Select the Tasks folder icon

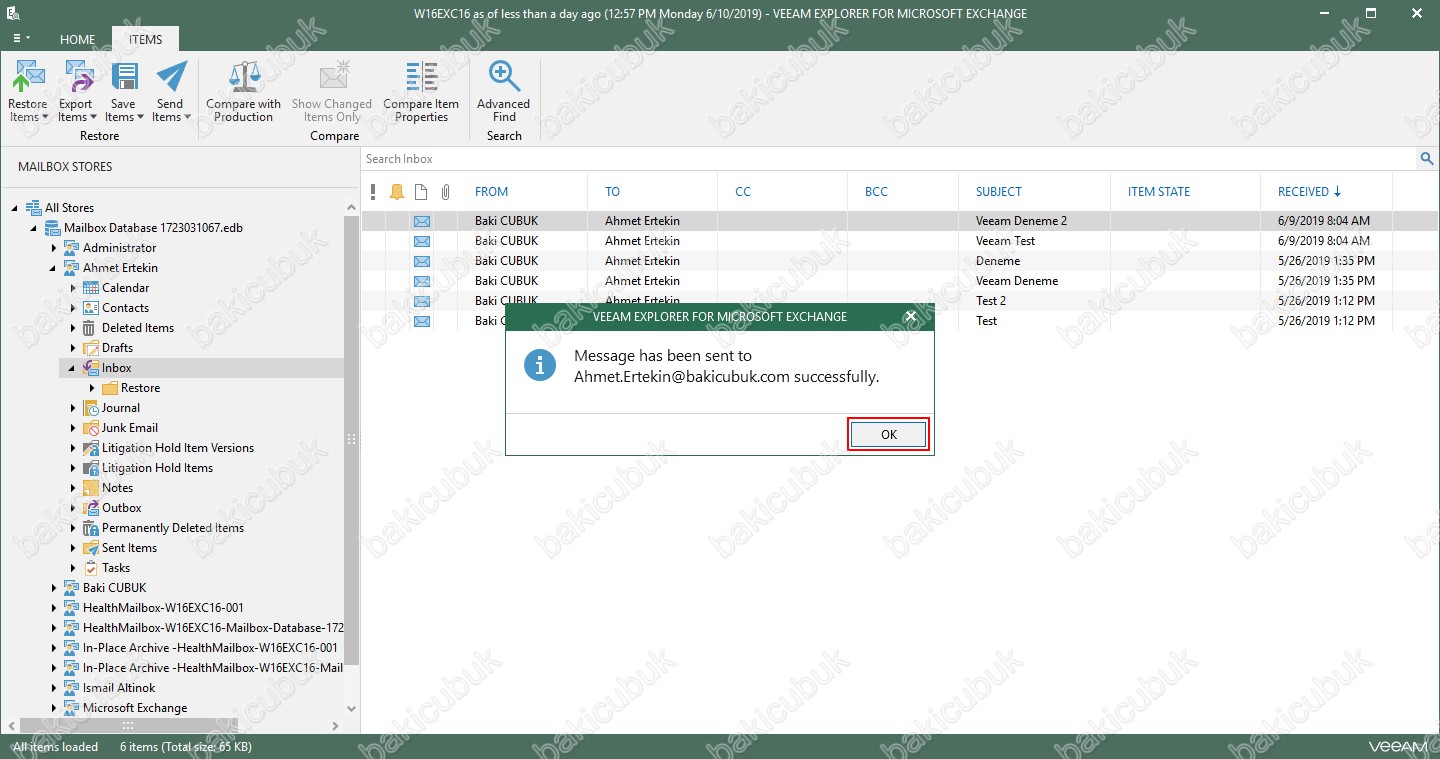point(91,568)
